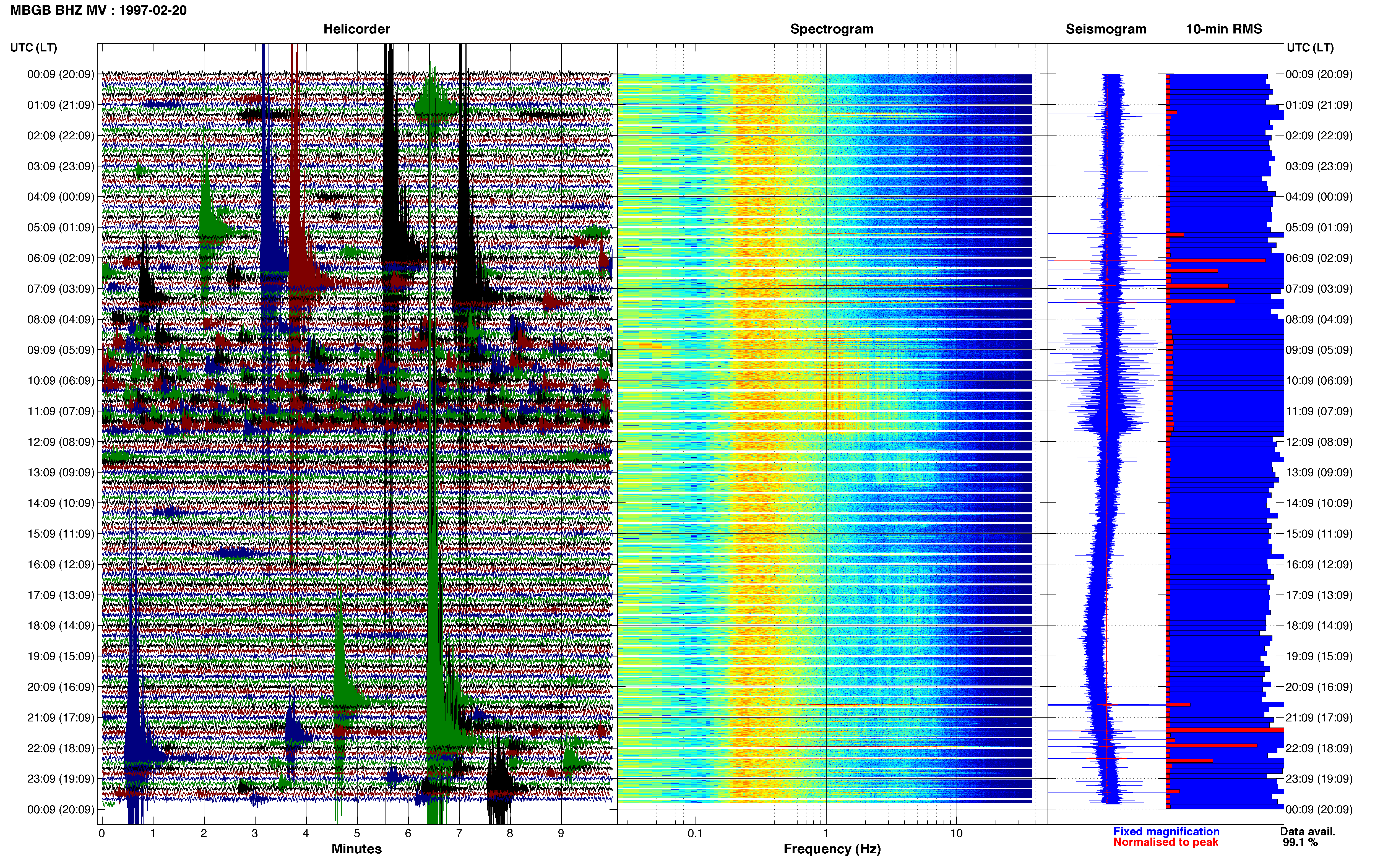This screenshot has height=868, width=1388.
Task: Click the left-axis 'UTC (LT)' header
Action: click(x=33, y=48)
